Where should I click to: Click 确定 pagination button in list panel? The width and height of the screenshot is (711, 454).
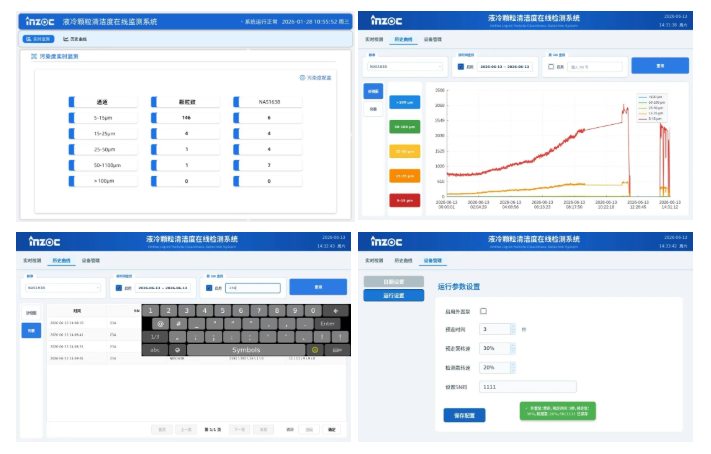pos(332,430)
